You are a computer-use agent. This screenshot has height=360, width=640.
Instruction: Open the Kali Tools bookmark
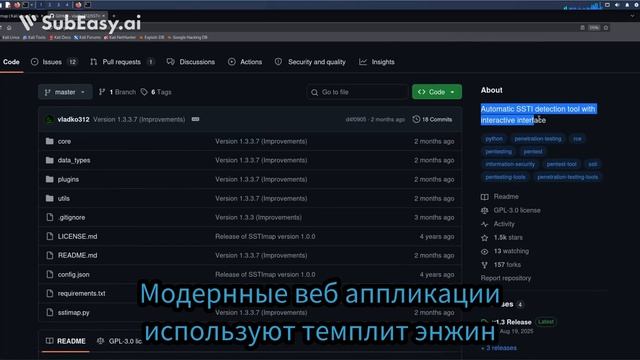[x=34, y=37]
